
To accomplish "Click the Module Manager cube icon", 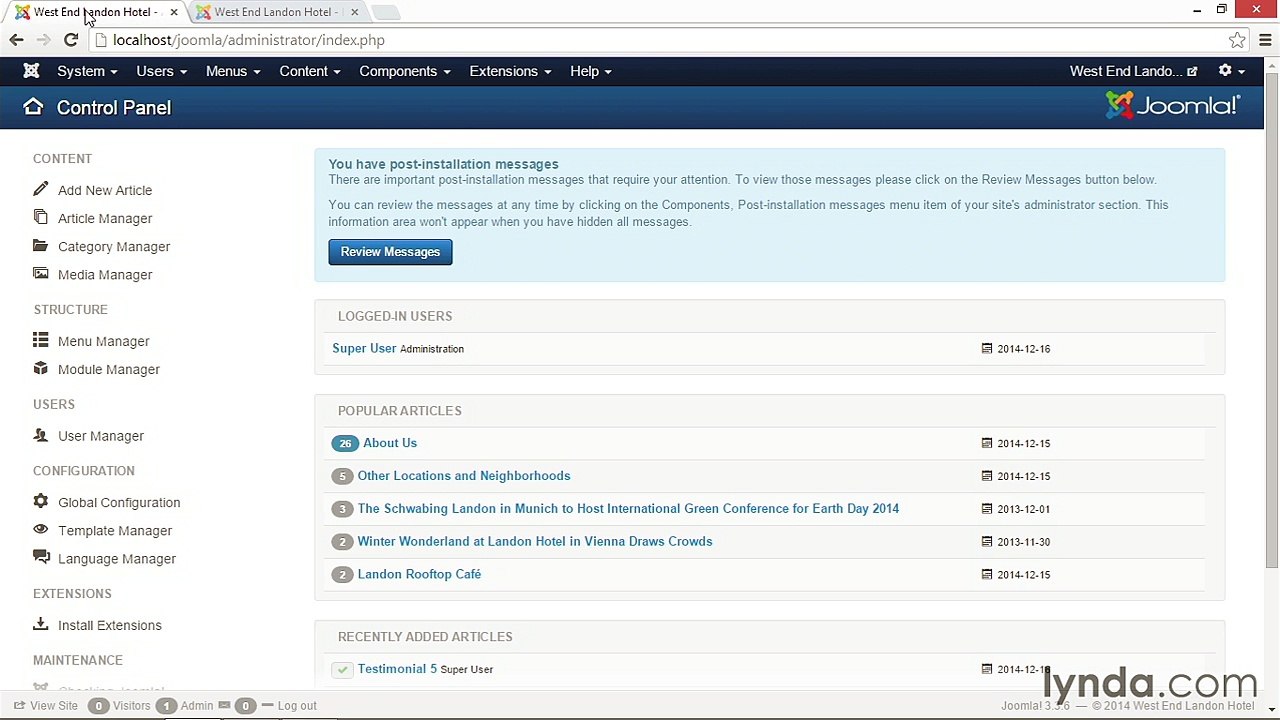I will (x=40, y=368).
